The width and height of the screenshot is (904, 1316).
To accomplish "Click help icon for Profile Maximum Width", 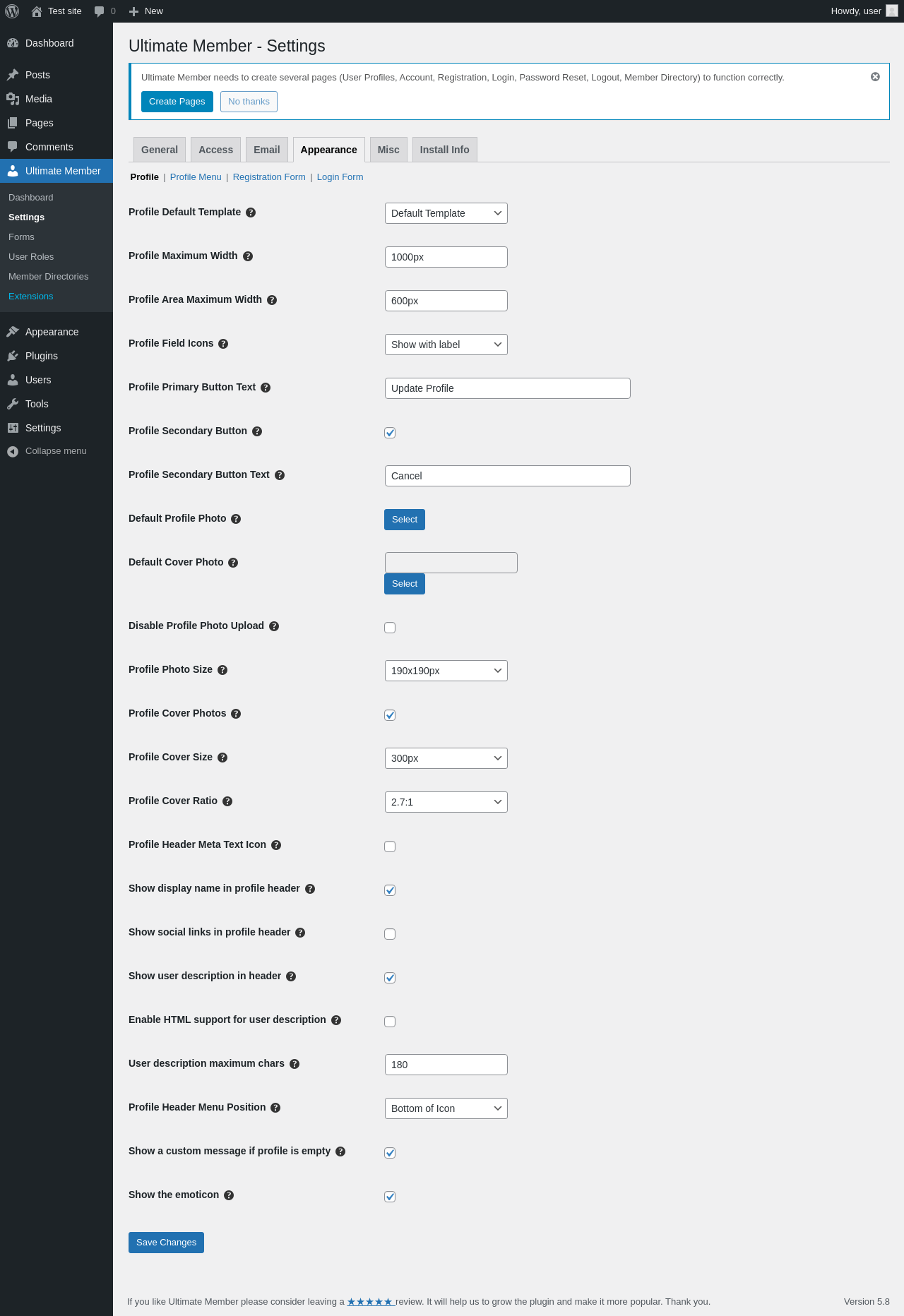I will (x=248, y=256).
